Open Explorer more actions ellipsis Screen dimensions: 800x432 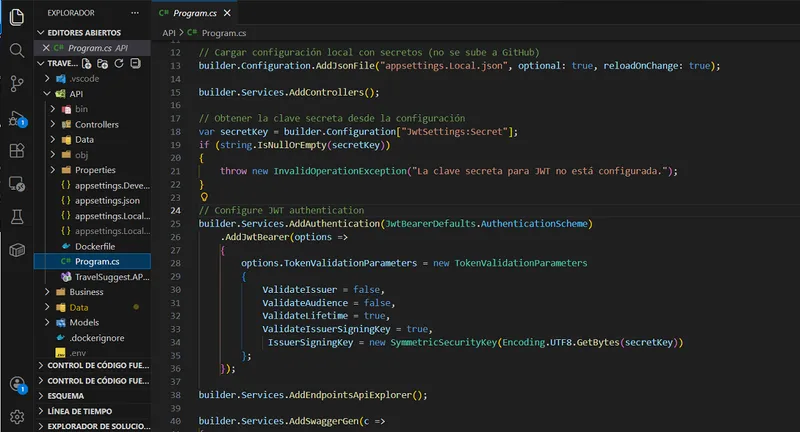pos(135,13)
